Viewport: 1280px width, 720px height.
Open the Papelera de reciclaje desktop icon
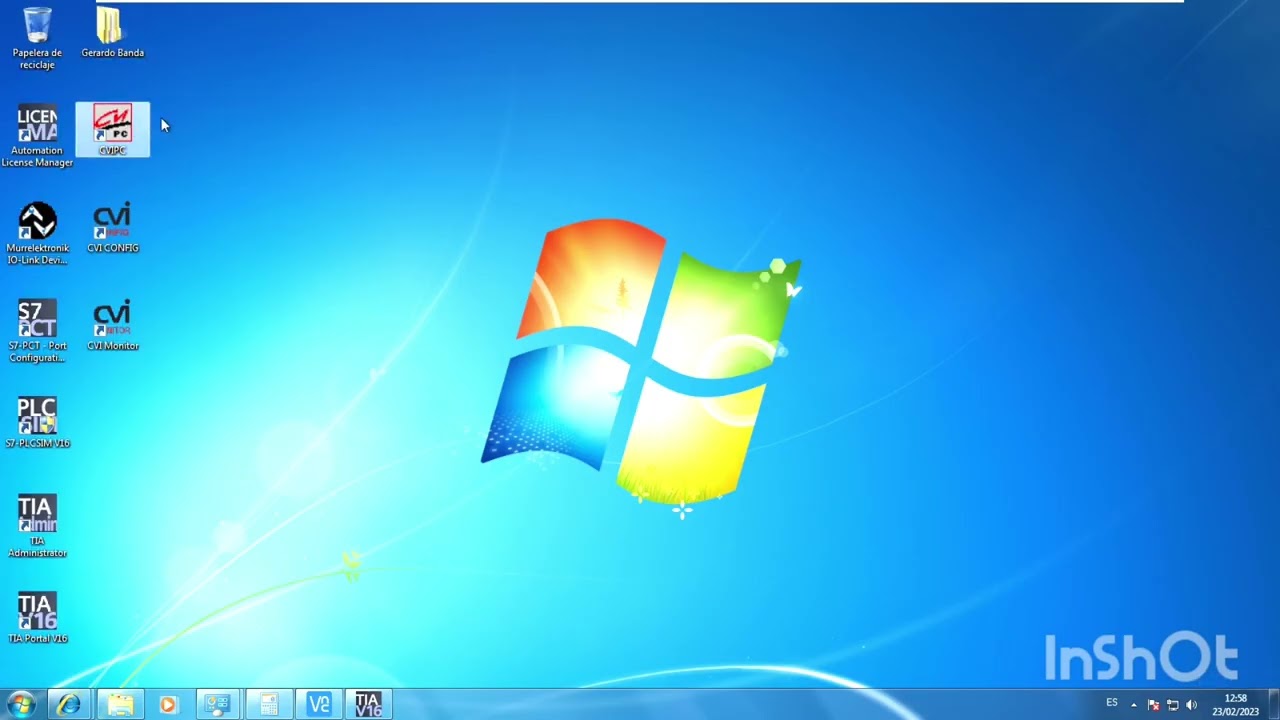37,38
